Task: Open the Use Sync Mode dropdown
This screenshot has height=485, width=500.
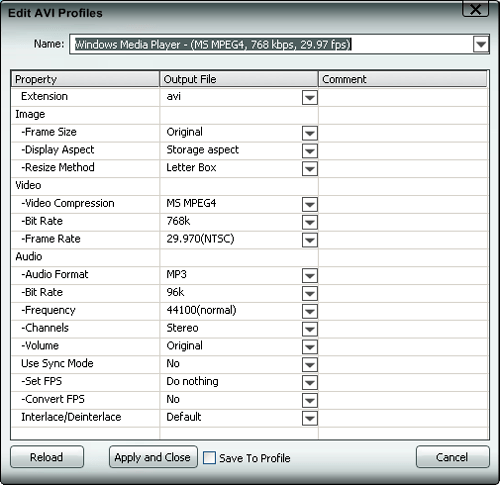Action: pyautogui.click(x=310, y=365)
